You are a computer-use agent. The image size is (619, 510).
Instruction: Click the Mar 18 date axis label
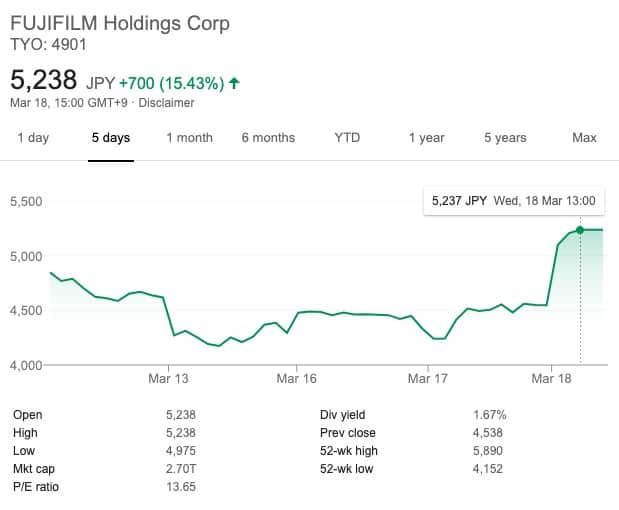(552, 378)
